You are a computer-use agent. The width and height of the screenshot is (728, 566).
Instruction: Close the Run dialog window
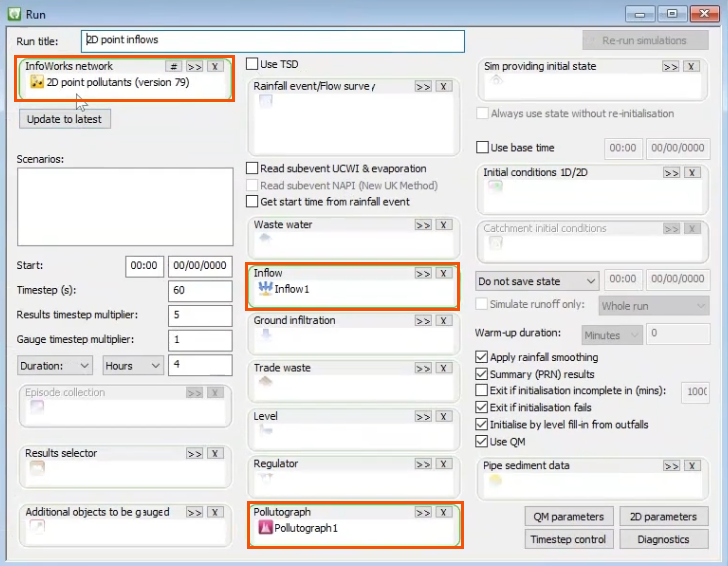click(704, 14)
